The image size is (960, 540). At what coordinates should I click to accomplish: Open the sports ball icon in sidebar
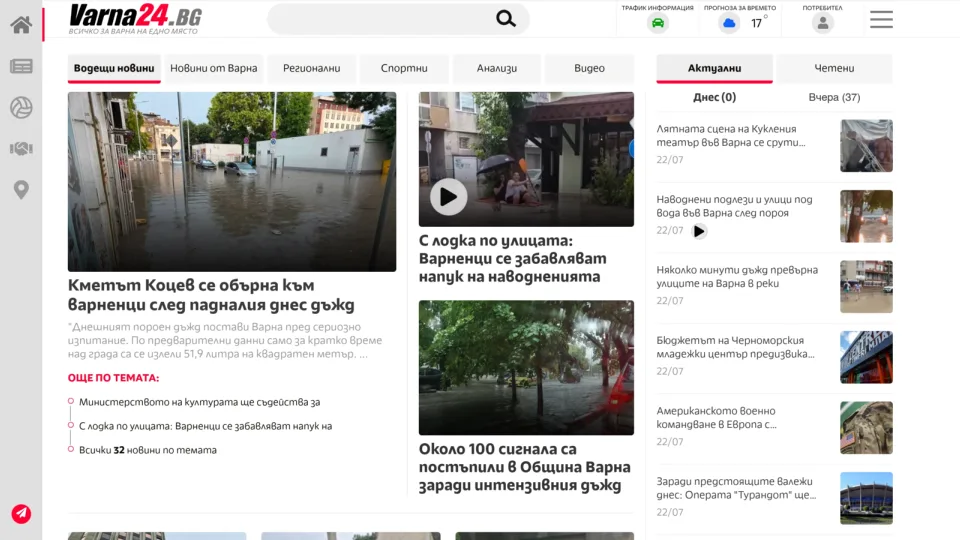pyautogui.click(x=21, y=108)
